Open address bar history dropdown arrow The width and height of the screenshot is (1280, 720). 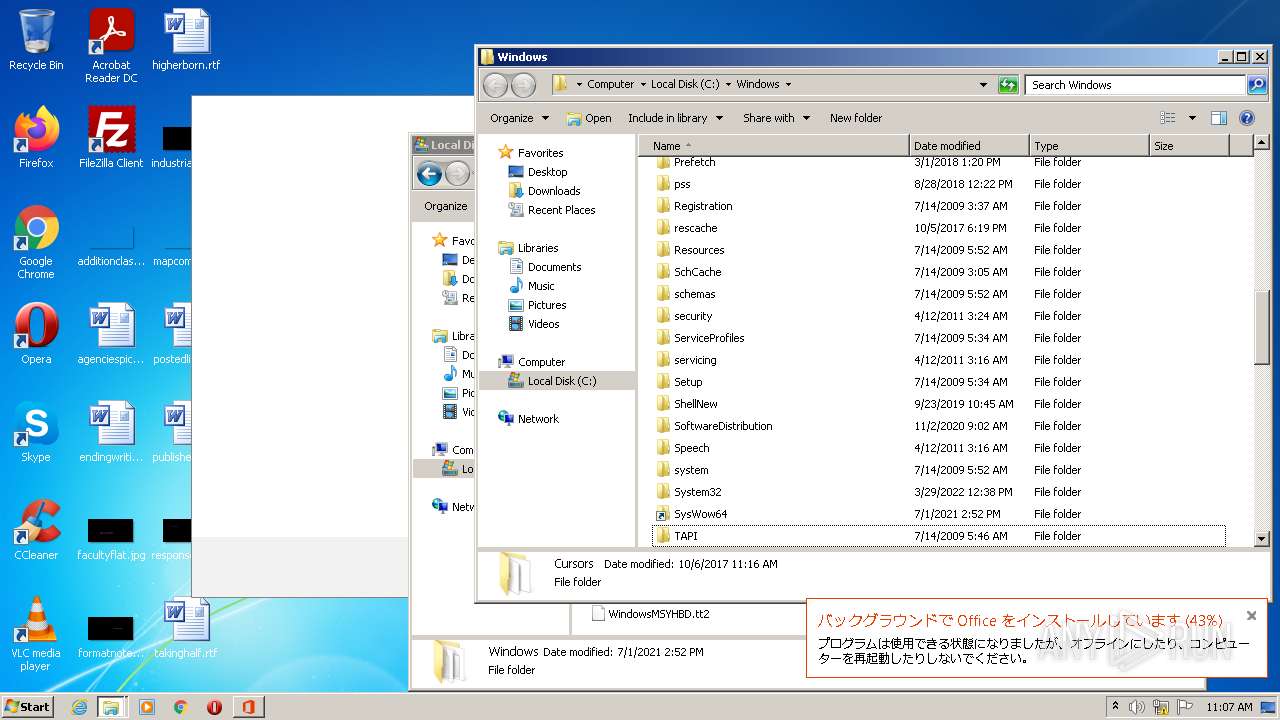coord(984,85)
